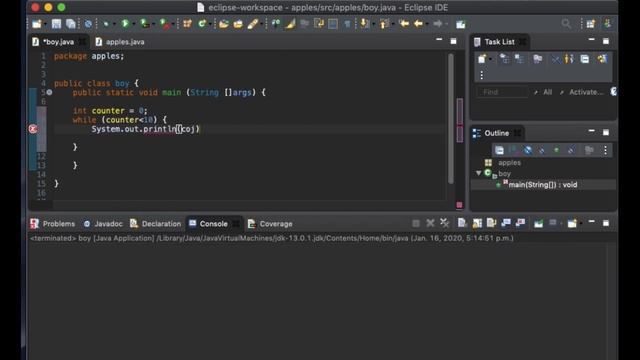640x360 pixels.
Task: Click the All working set link
Action: [x=547, y=92]
